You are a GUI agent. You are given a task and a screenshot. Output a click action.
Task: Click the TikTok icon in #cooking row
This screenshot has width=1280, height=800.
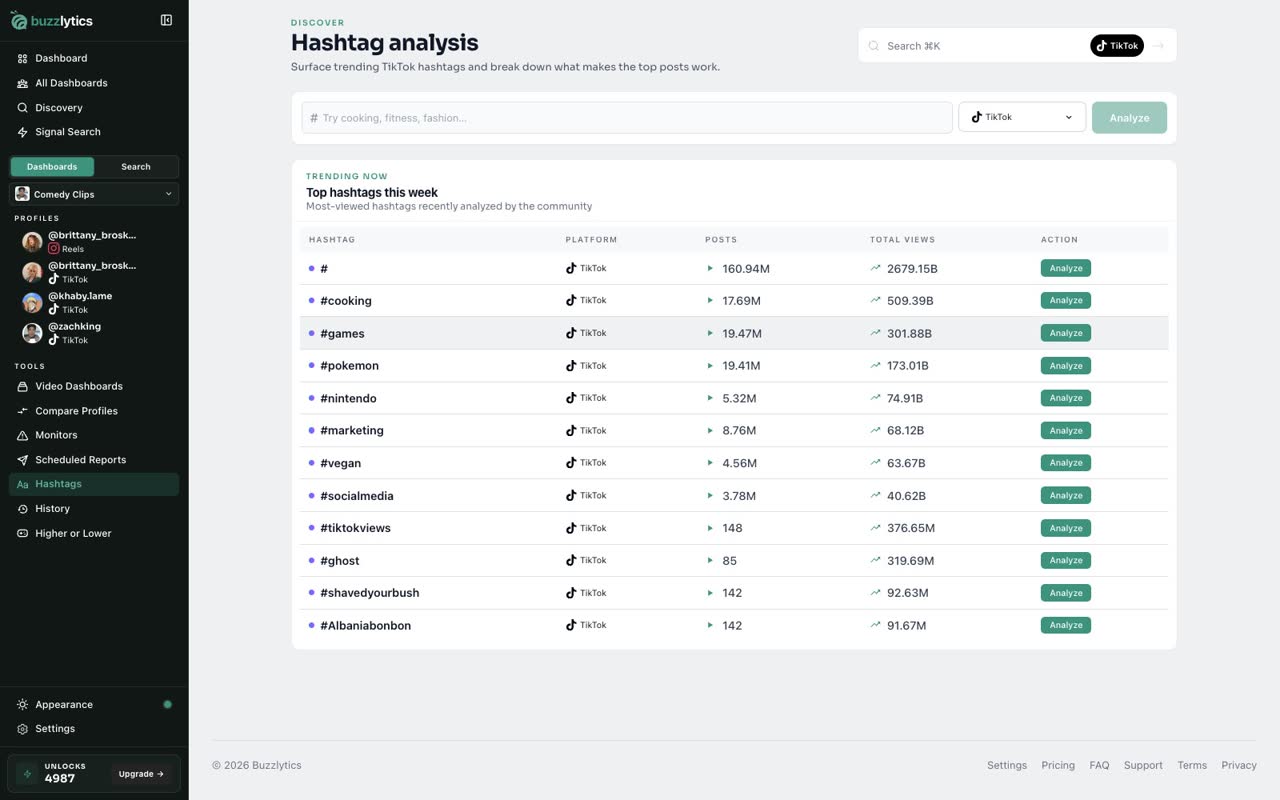tap(571, 300)
